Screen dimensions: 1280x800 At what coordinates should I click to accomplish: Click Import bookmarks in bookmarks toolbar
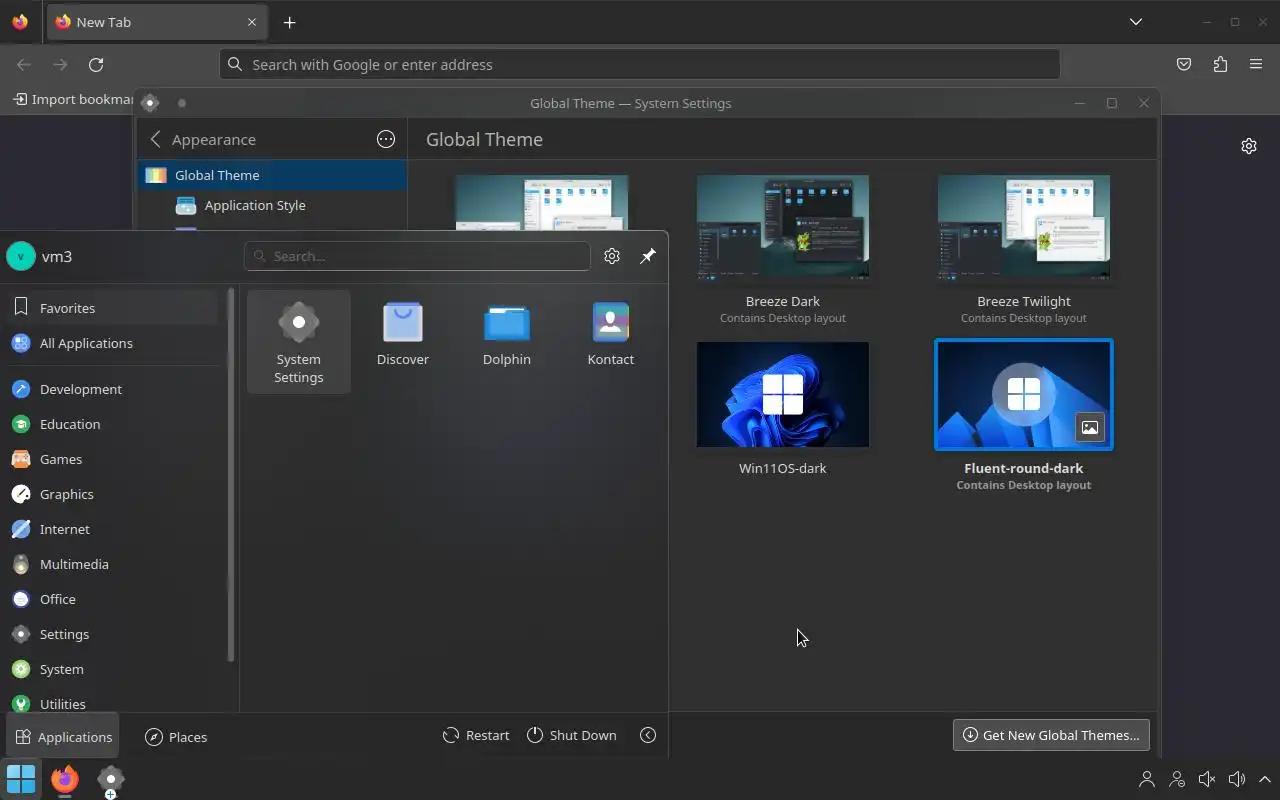(x=73, y=99)
